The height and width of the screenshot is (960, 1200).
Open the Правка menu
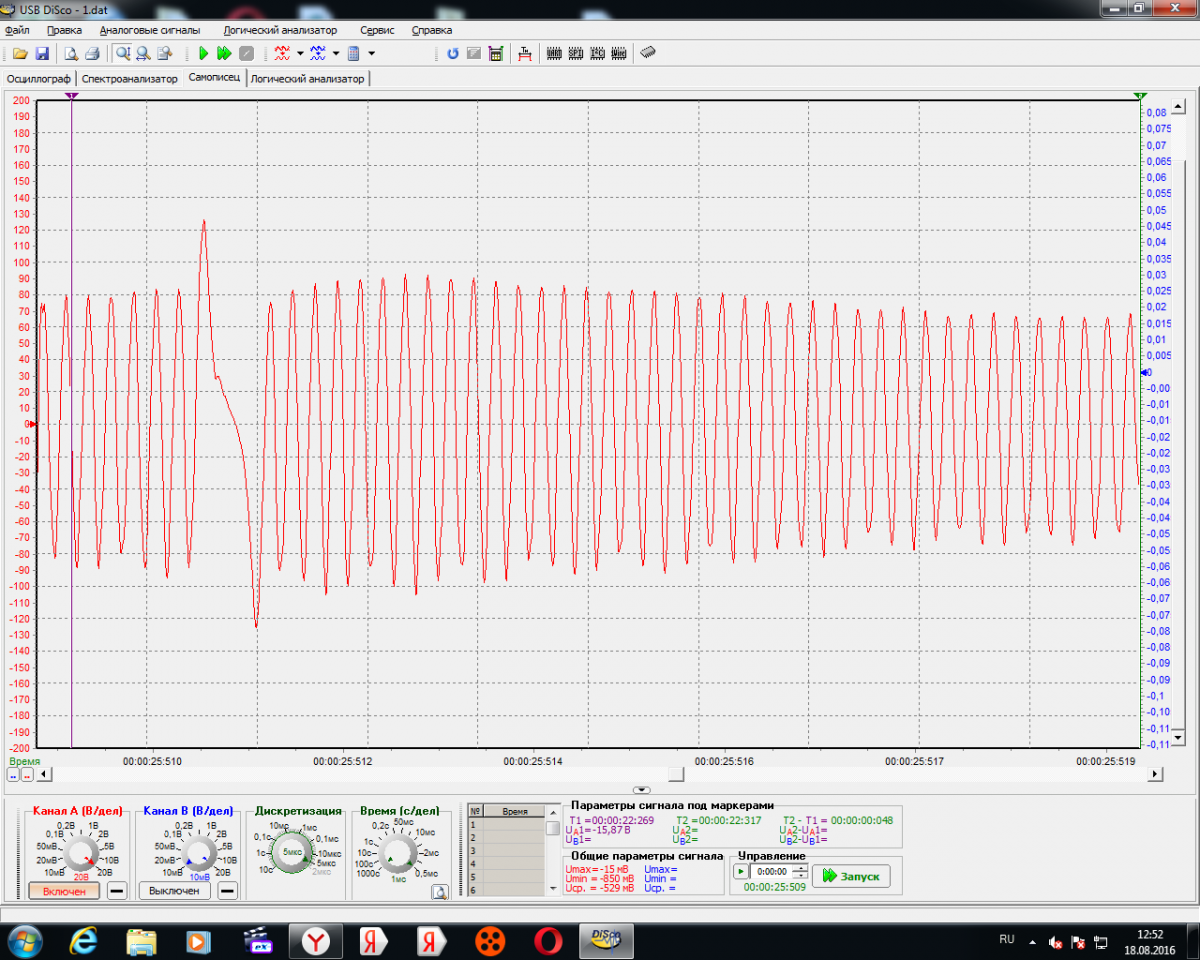click(64, 30)
